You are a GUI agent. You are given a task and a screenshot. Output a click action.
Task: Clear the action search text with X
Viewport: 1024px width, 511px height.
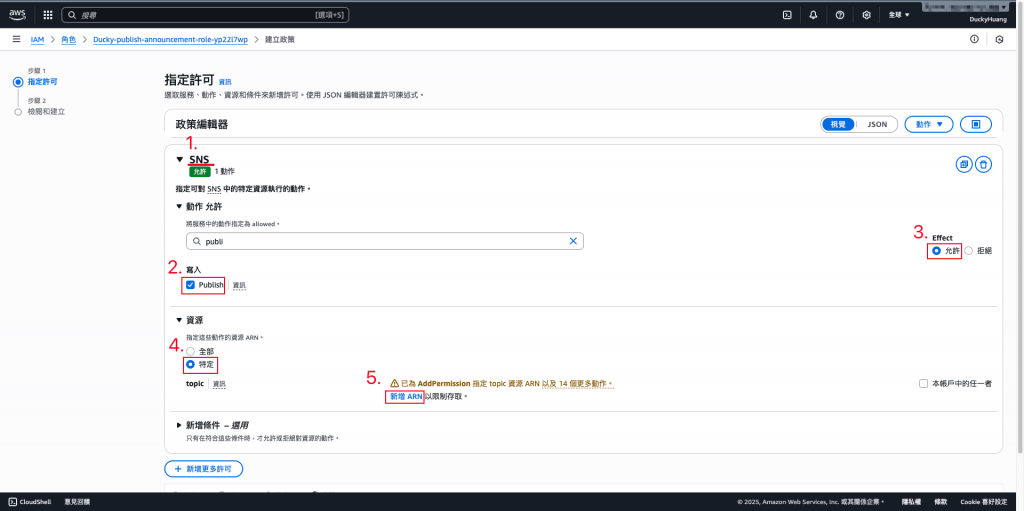[573, 241]
